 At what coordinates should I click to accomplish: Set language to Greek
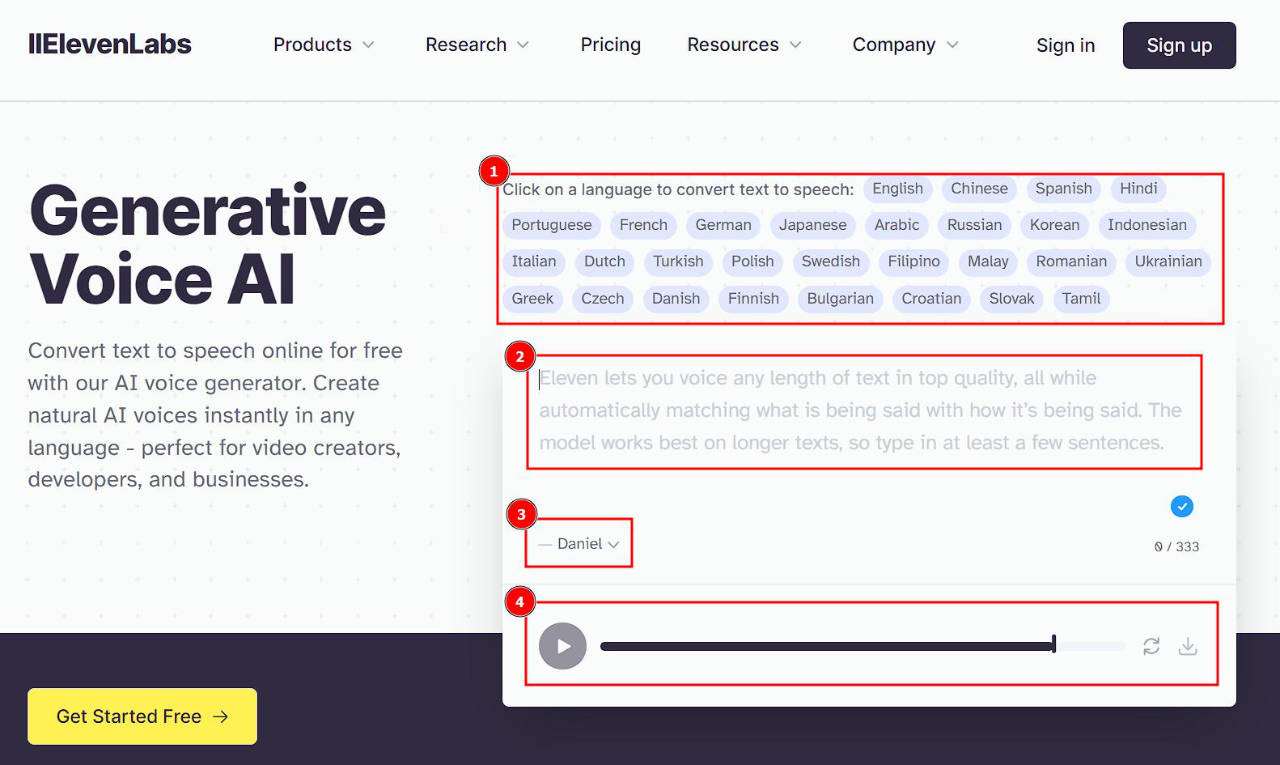tap(533, 299)
